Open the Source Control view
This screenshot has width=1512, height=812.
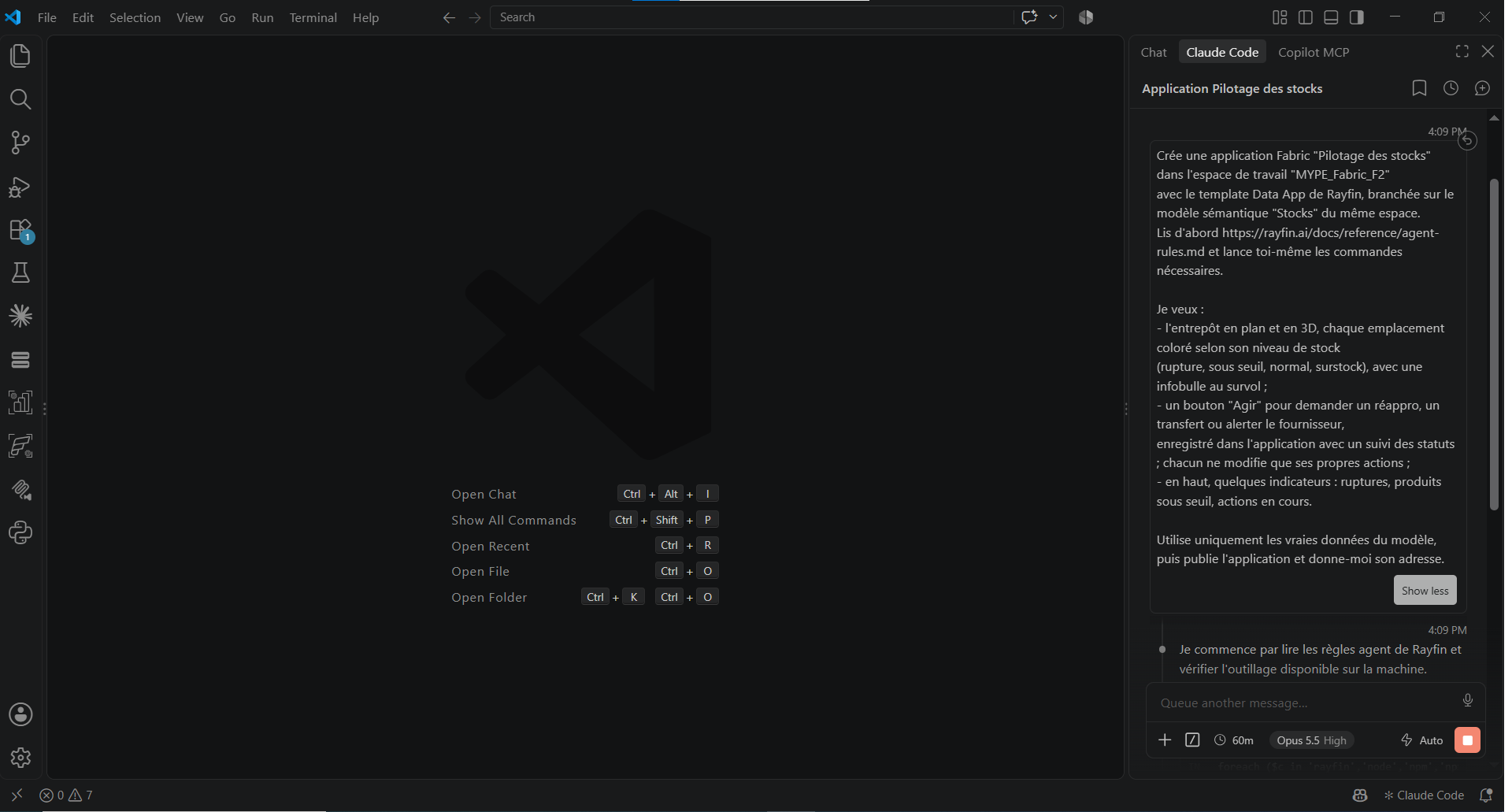click(20, 143)
